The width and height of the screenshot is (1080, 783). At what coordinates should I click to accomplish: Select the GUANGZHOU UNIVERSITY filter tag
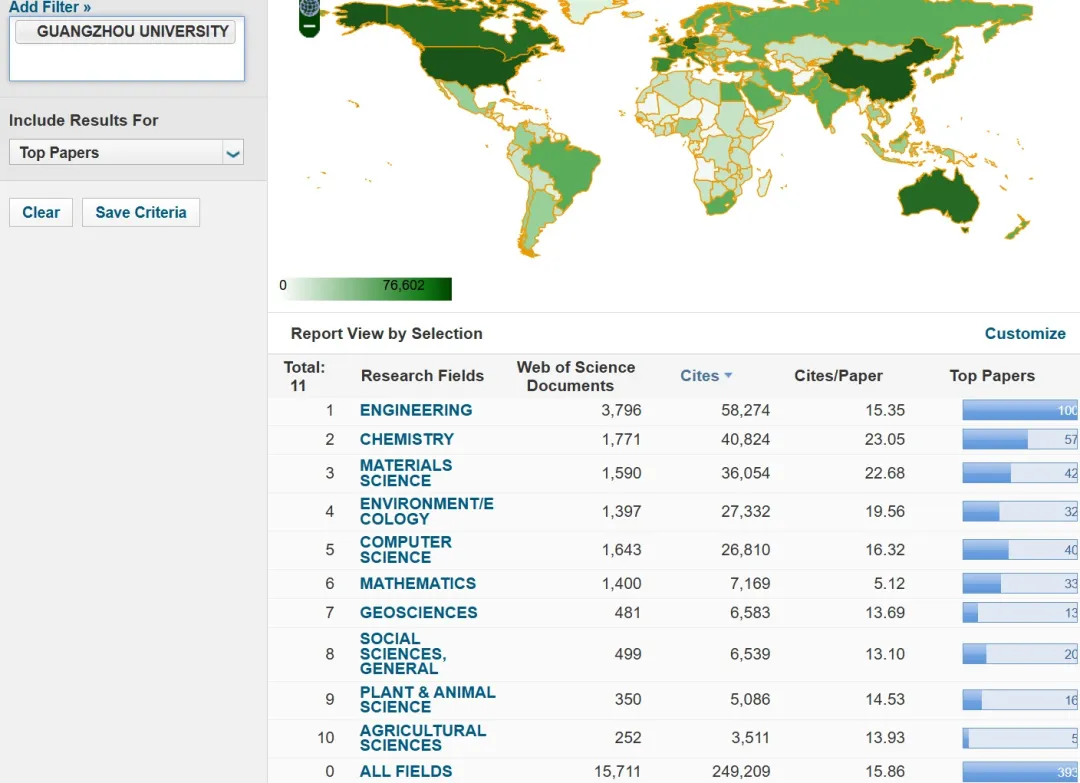coord(125,32)
